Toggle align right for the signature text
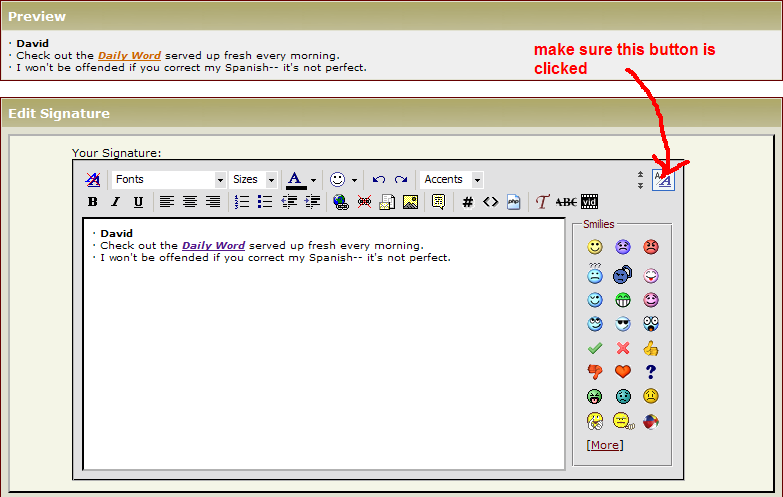This screenshot has height=497, width=783. (x=212, y=202)
